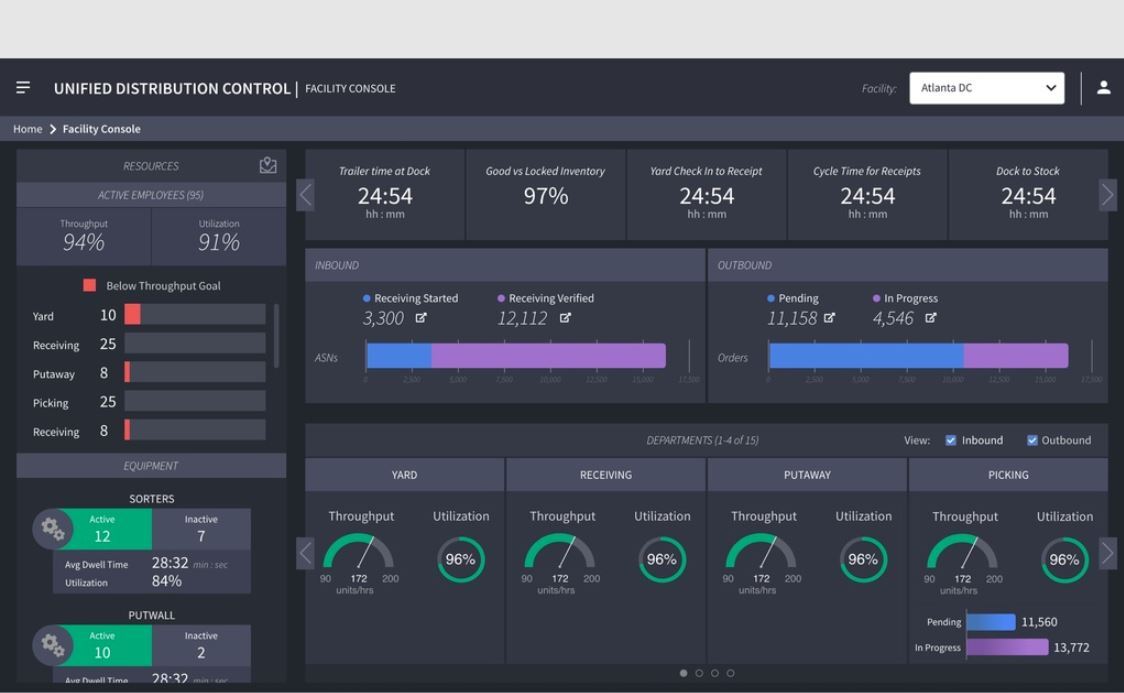
Task: Select the Putwall Inactive 2 tab
Action: (x=201, y=645)
